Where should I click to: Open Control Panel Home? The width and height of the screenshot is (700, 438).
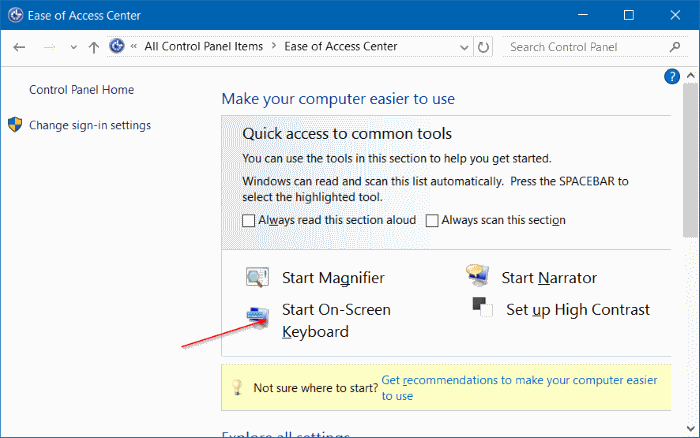[x=81, y=90]
